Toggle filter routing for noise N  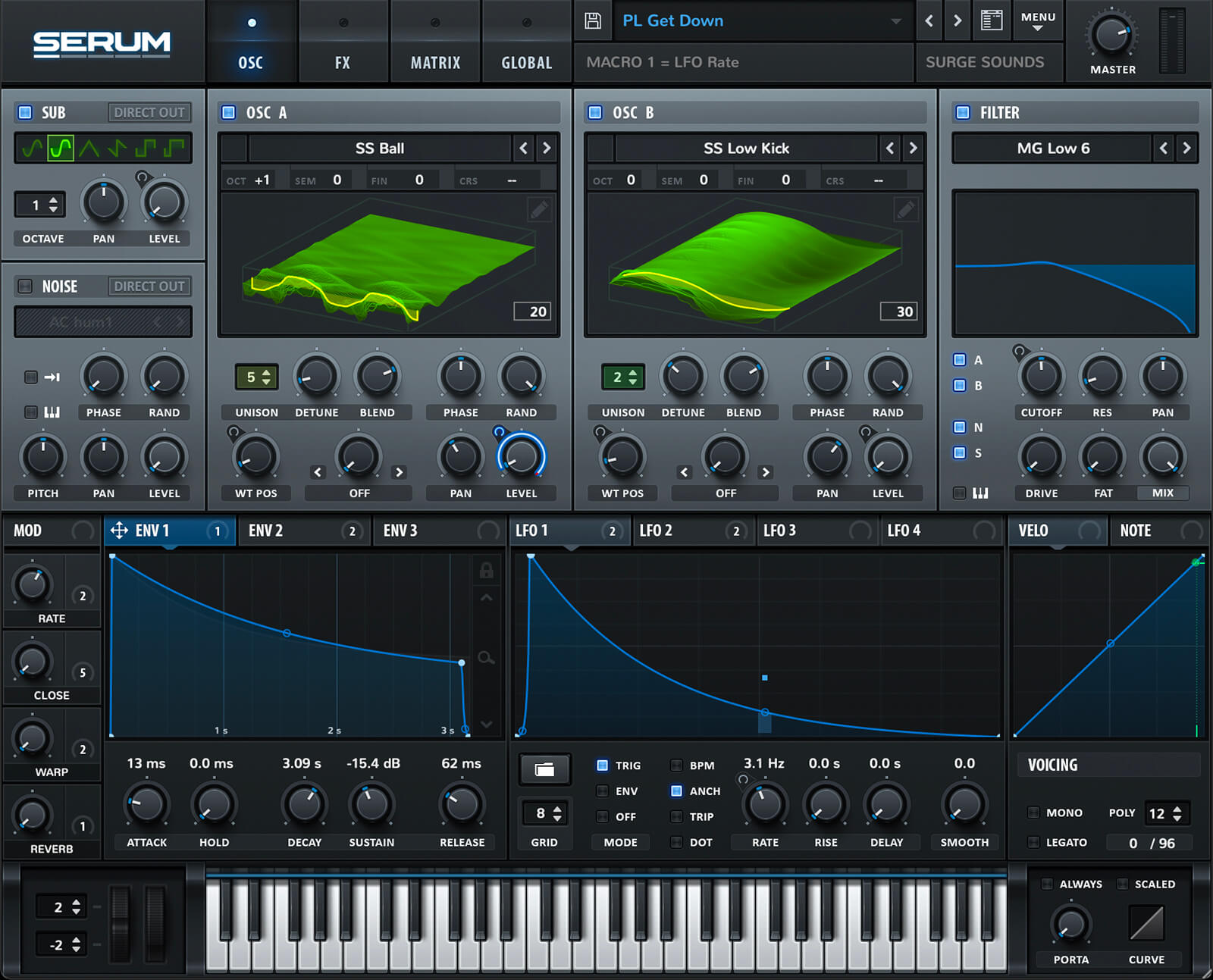coord(960,427)
